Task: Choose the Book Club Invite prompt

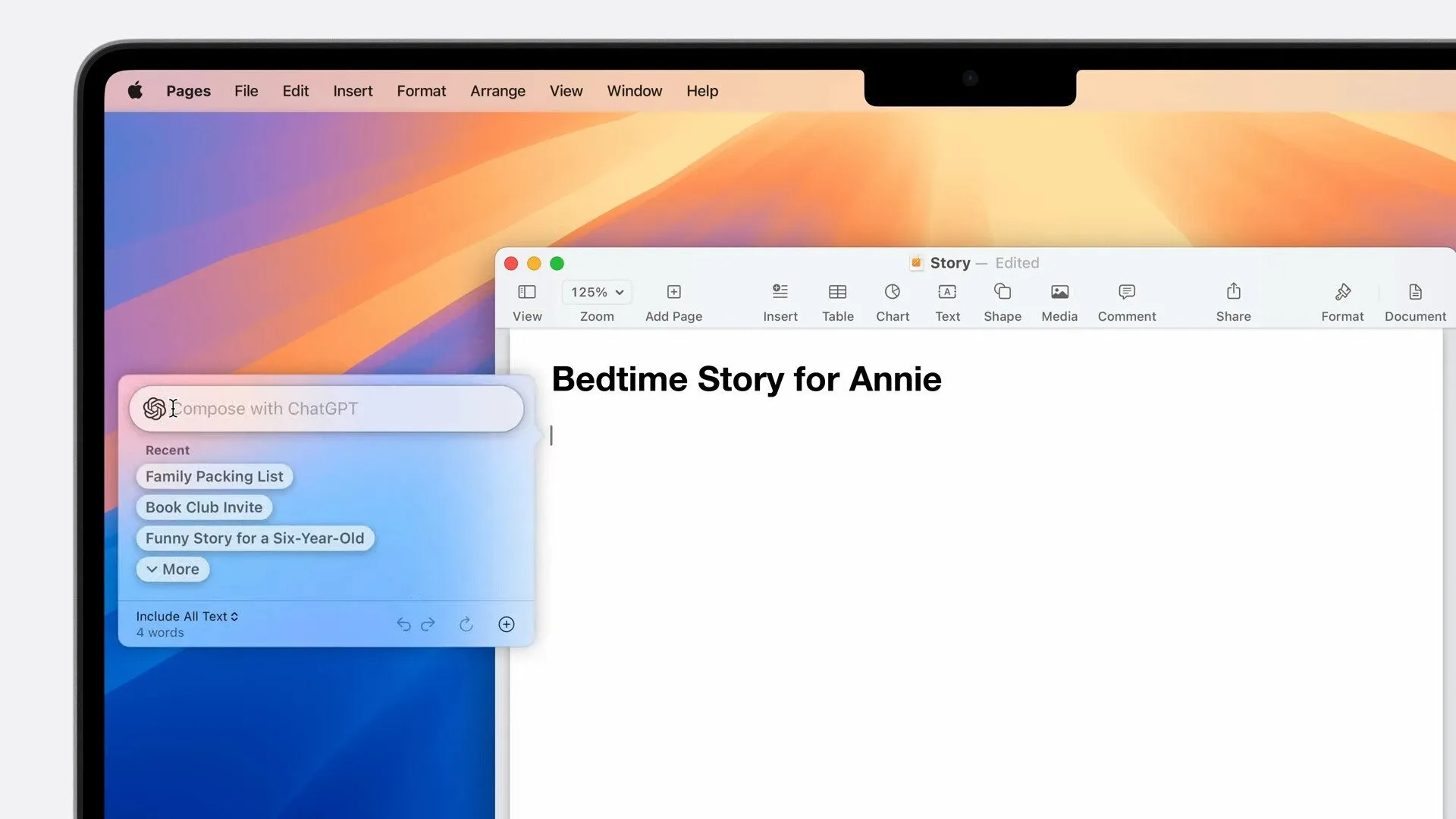Action: coord(203,507)
